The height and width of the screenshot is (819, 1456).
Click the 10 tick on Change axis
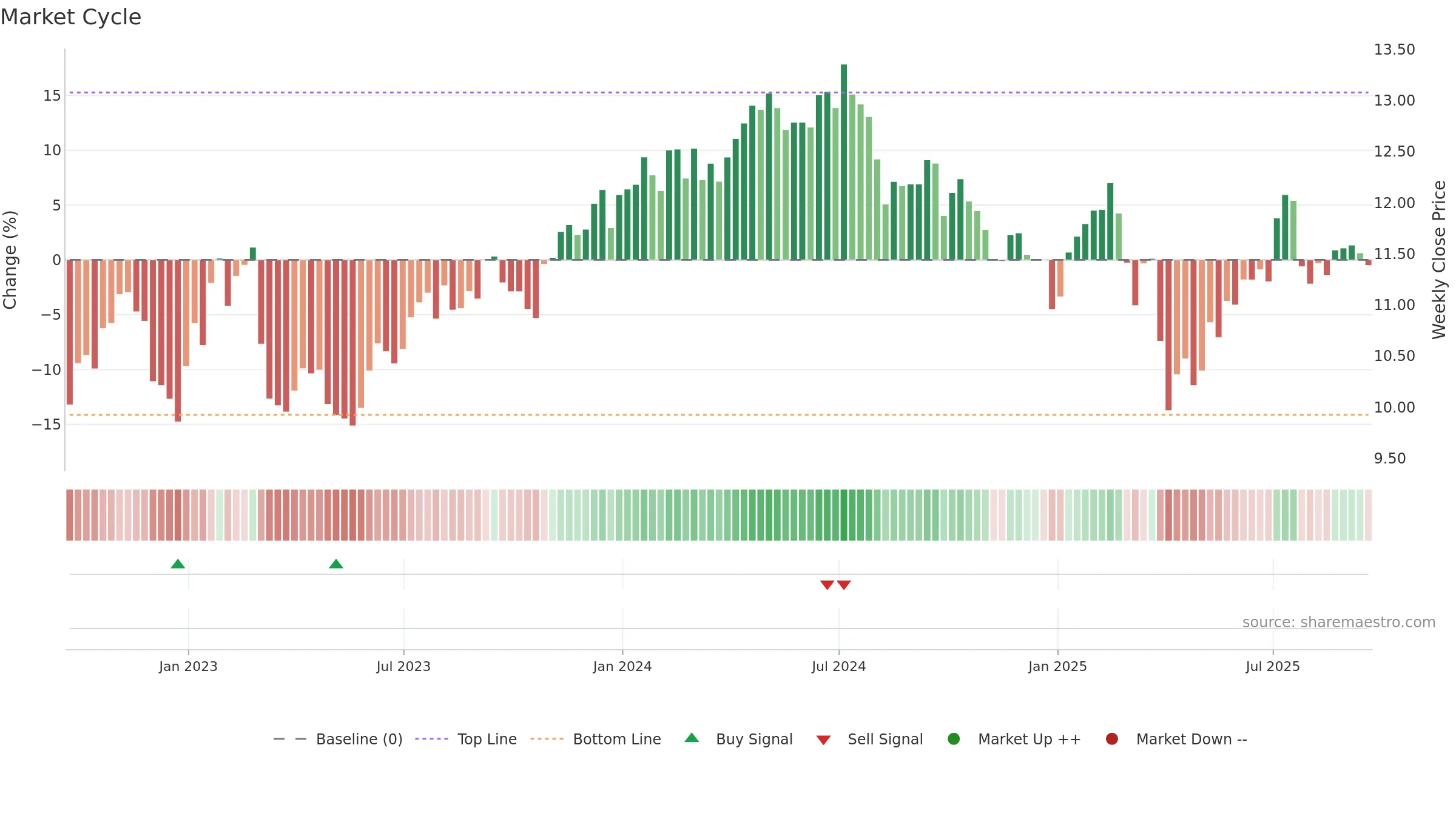pos(52,150)
